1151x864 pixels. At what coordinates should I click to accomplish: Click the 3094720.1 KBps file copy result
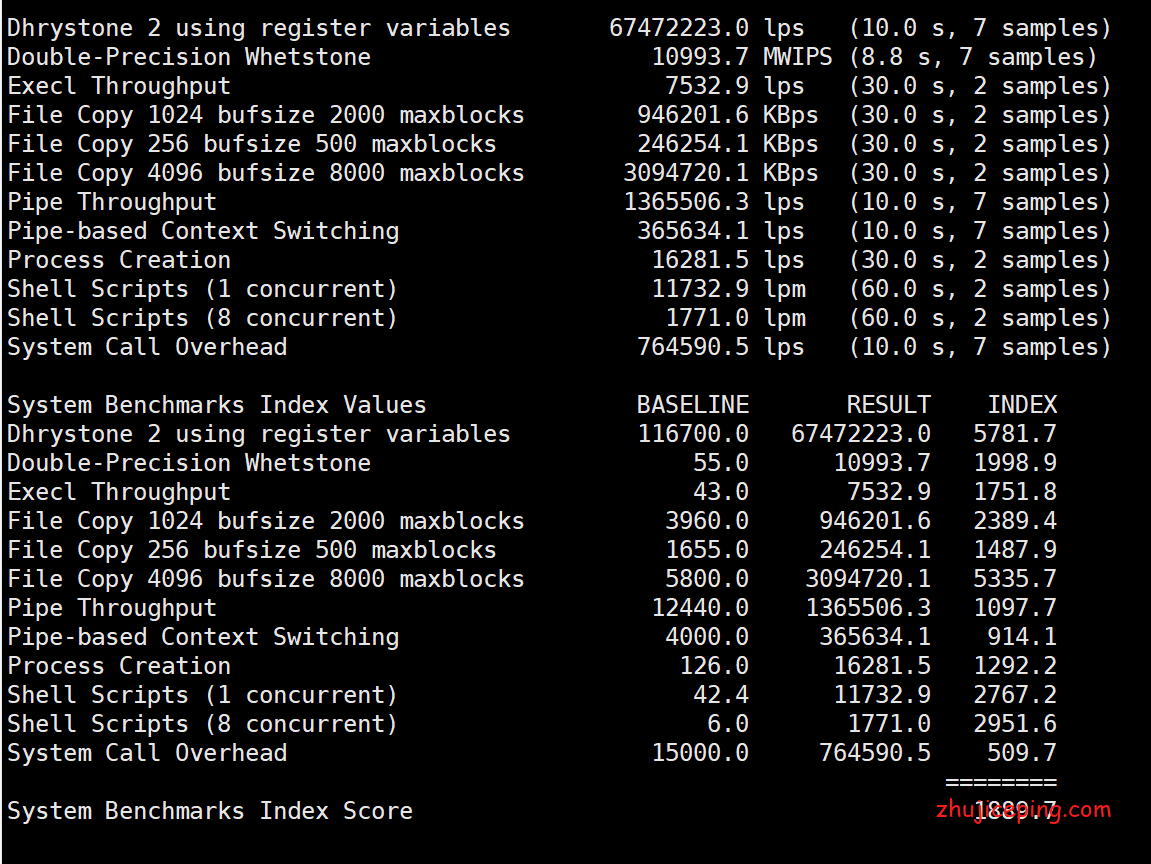coord(685,173)
